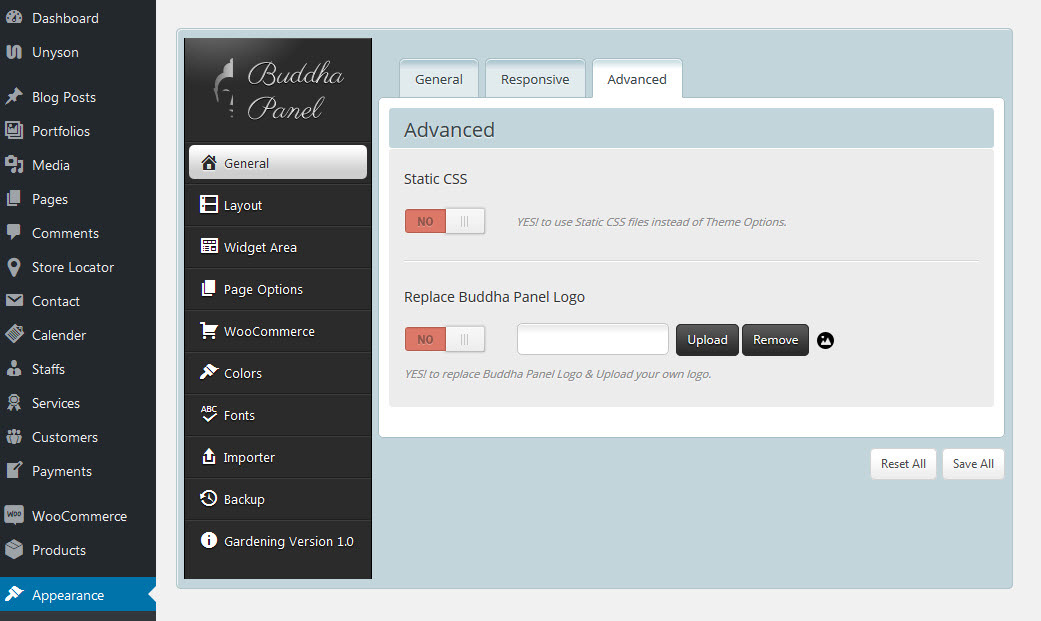The height and width of the screenshot is (621, 1041).
Task: Click the Payments edit icon
Action: tap(14, 470)
